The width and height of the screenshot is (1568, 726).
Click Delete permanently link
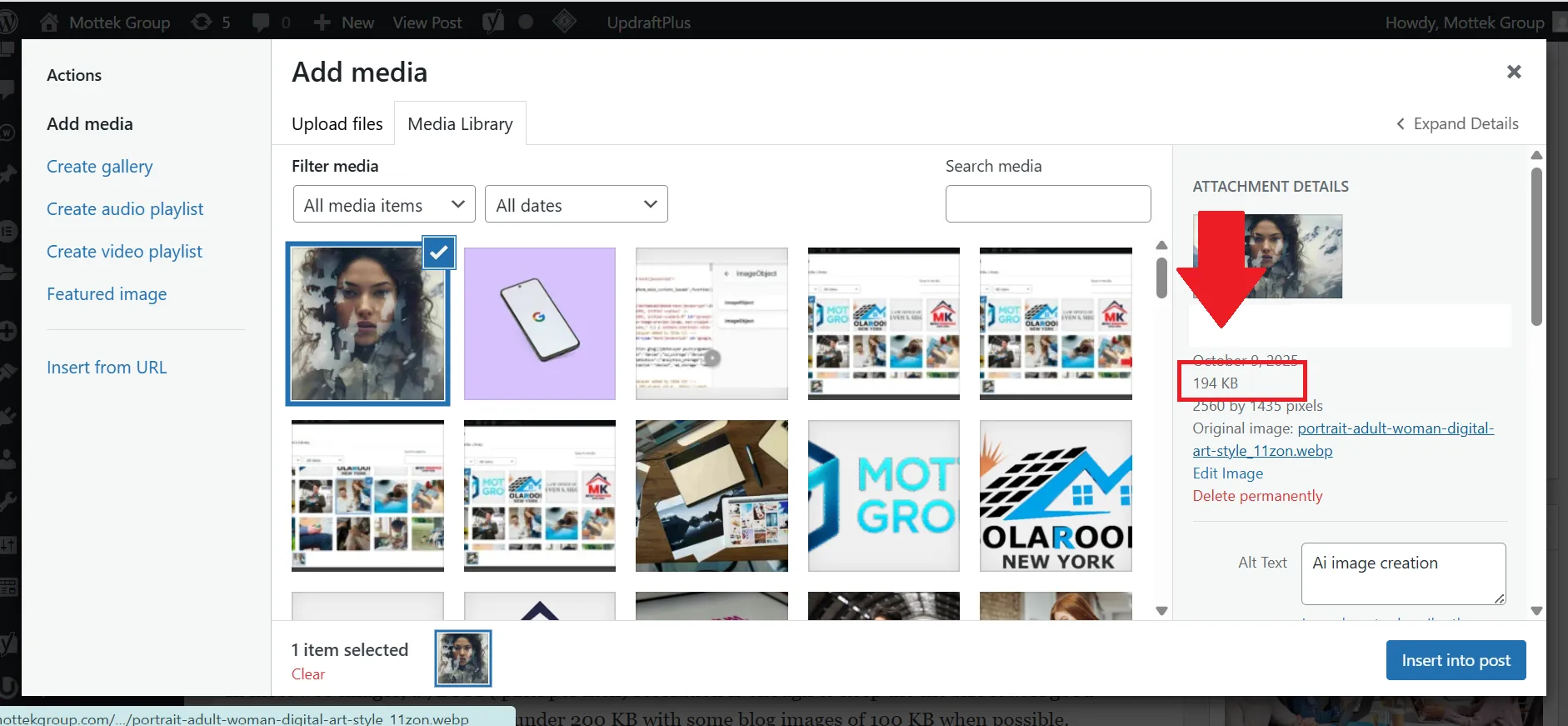[1257, 496]
